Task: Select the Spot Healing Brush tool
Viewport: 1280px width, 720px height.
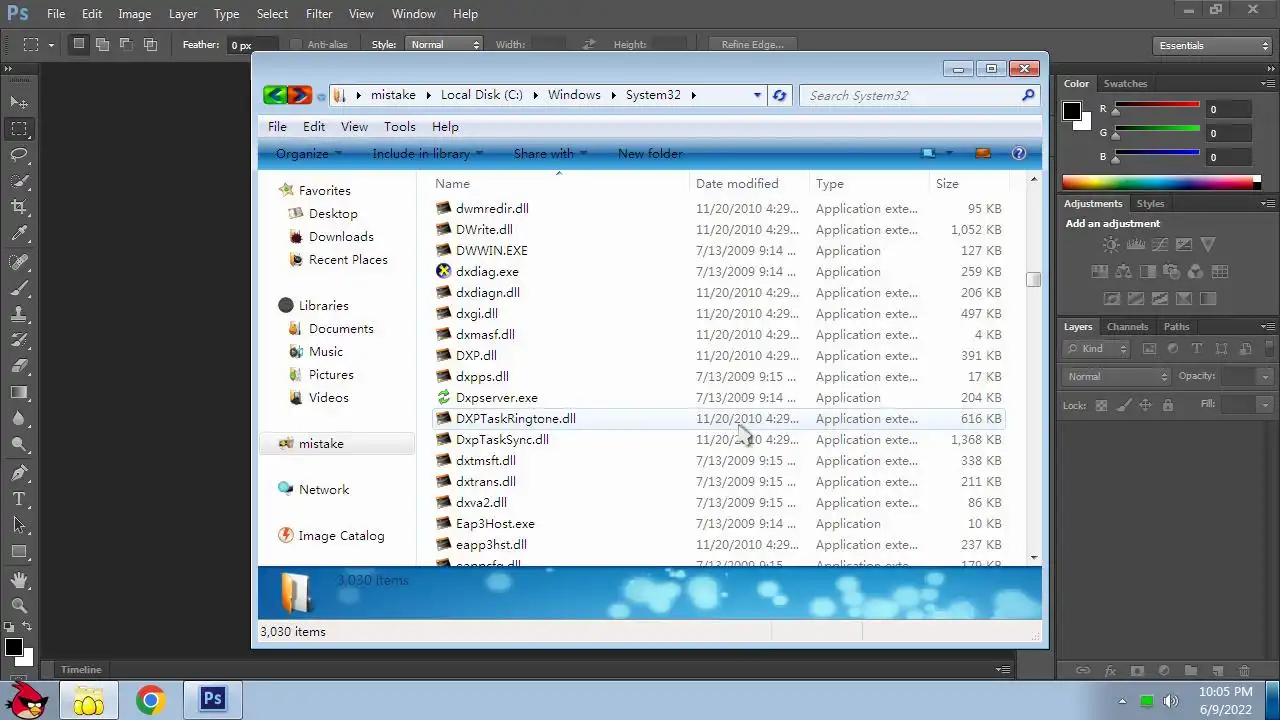Action: click(19, 262)
